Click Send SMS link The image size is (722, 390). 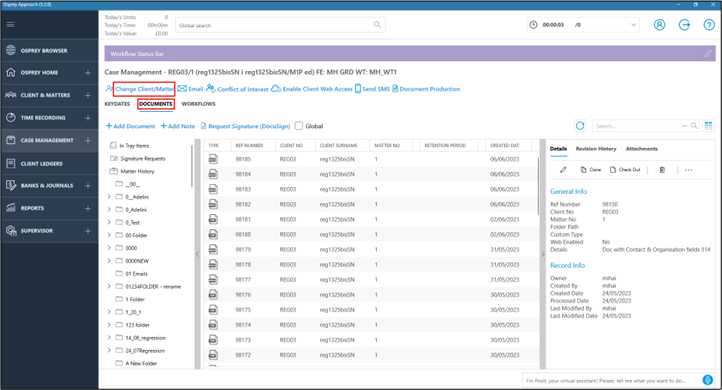(x=373, y=89)
